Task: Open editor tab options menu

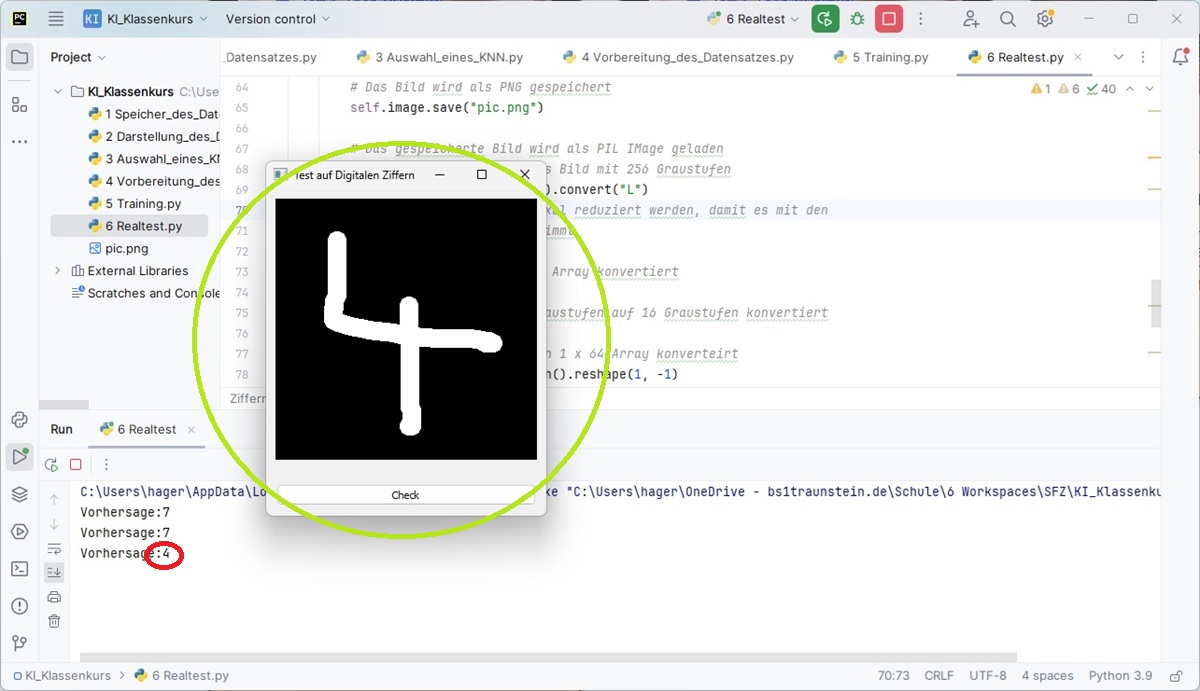Action: coord(1142,57)
